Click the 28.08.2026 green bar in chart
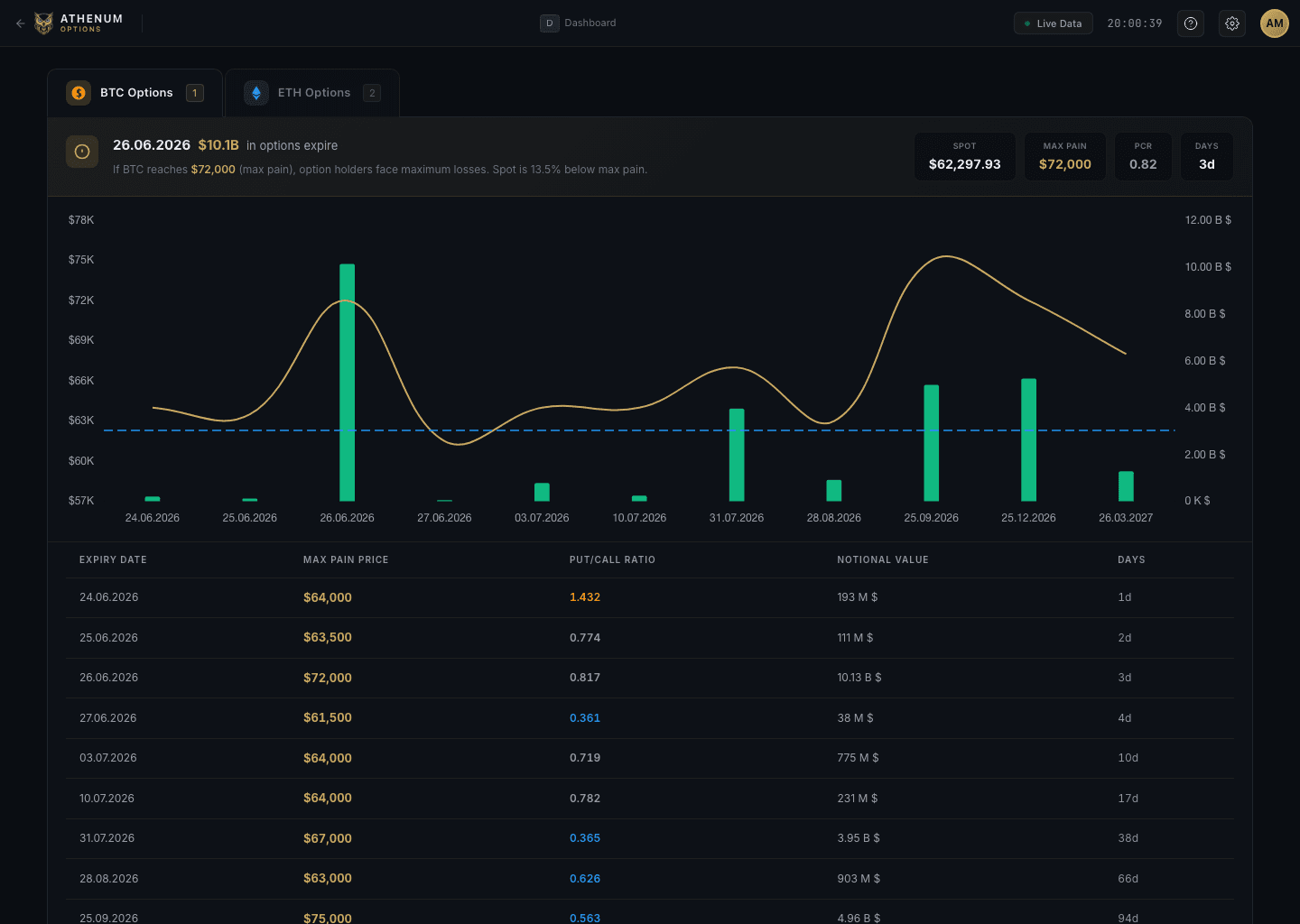Viewport: 1300px width, 924px height. 834,490
